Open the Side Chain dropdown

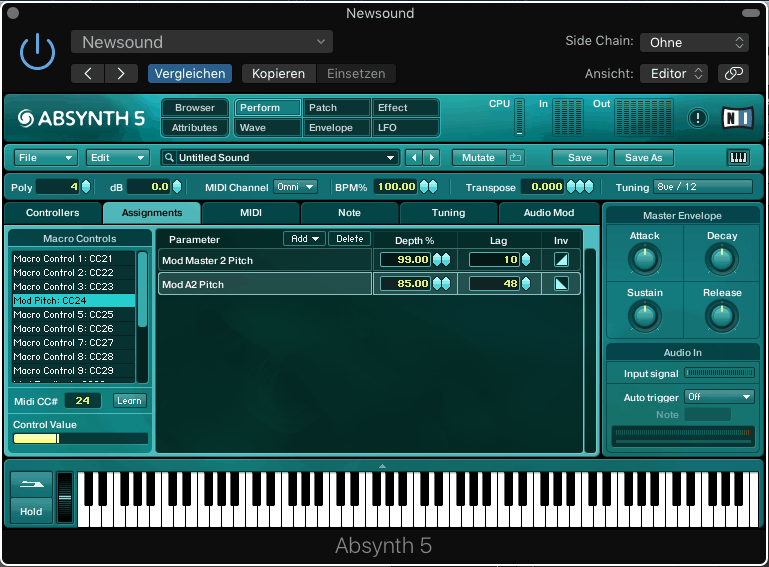tap(694, 42)
